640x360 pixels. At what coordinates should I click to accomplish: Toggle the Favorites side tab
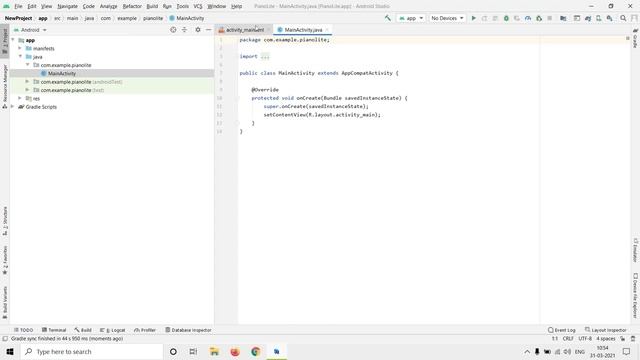(x=5, y=260)
